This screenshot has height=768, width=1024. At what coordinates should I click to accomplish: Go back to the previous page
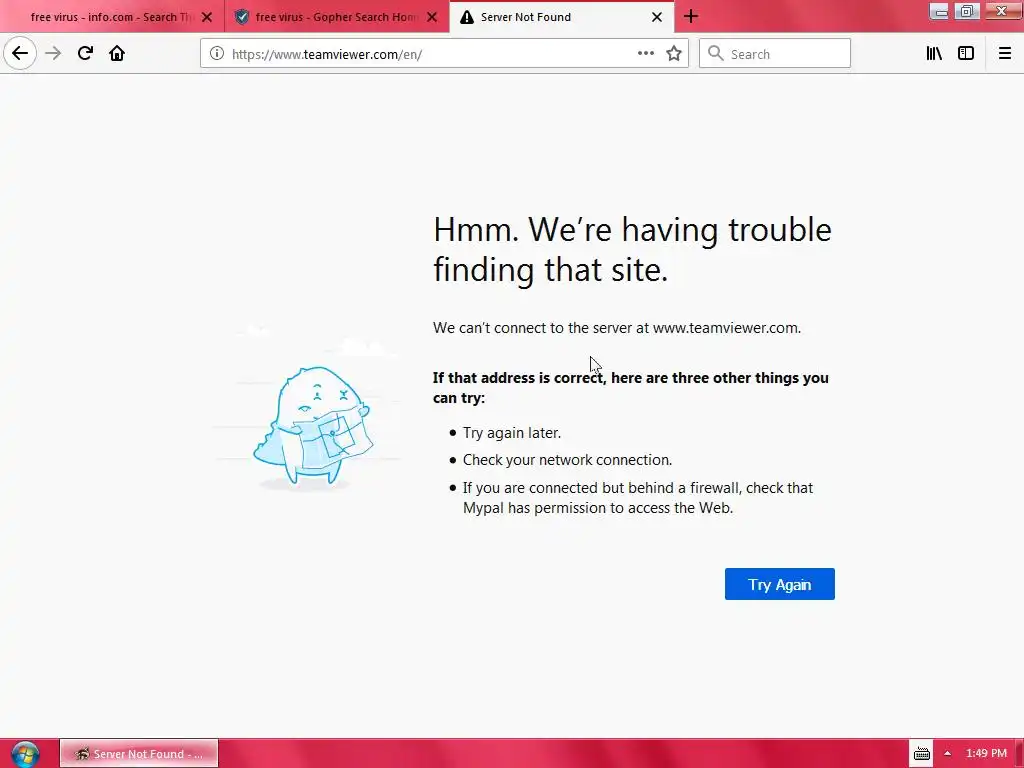[x=20, y=54]
